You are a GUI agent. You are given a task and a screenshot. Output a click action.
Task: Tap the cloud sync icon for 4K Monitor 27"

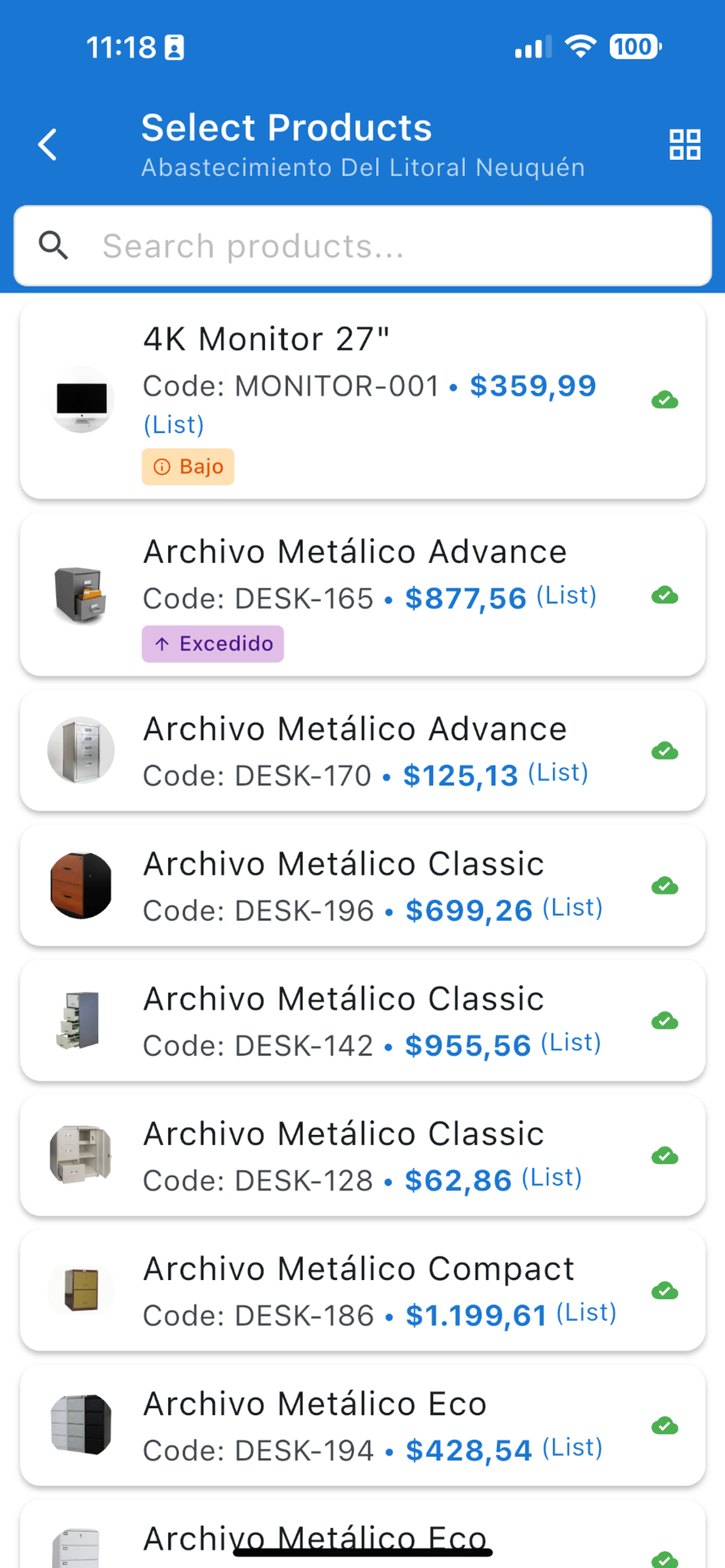665,401
